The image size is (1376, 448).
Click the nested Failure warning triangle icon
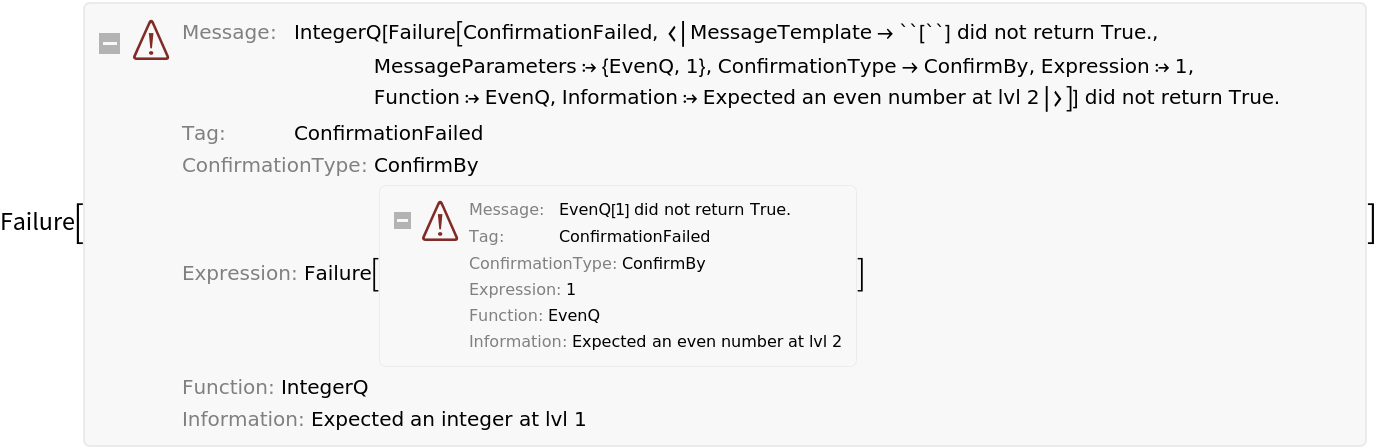coord(440,221)
